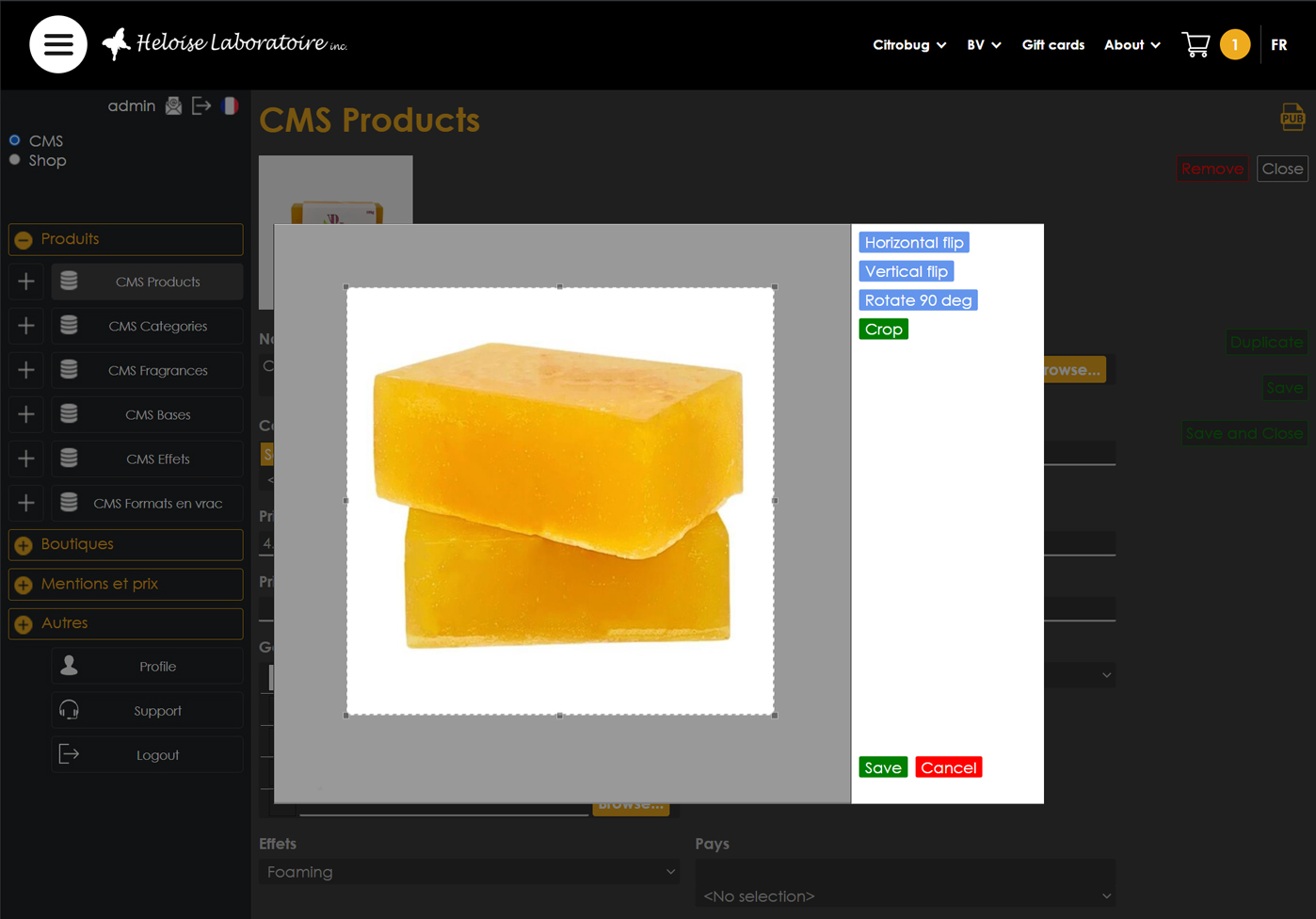Click the admin logout arrow icon
Viewport: 1316px width, 919px height.
pos(201,105)
